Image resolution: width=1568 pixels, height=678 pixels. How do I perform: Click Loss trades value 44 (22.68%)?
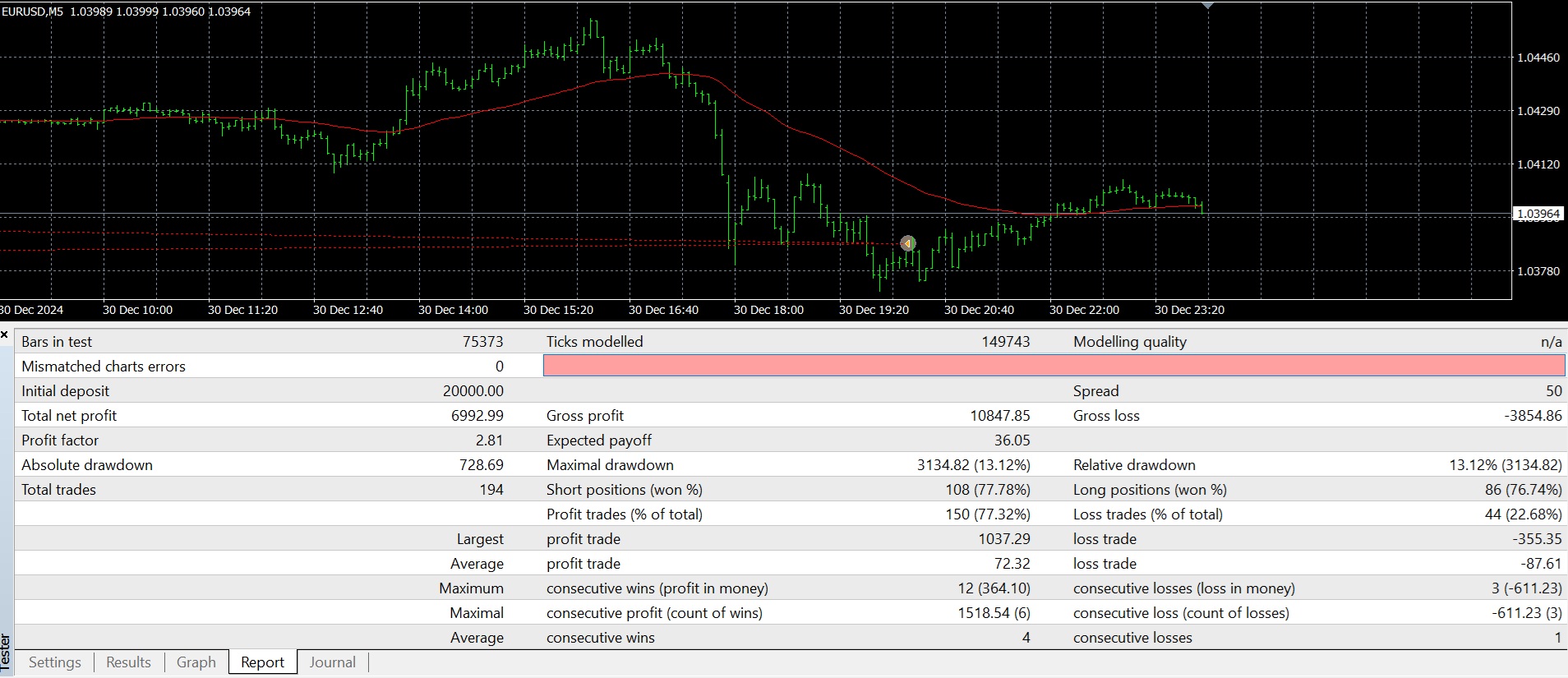(x=1524, y=514)
